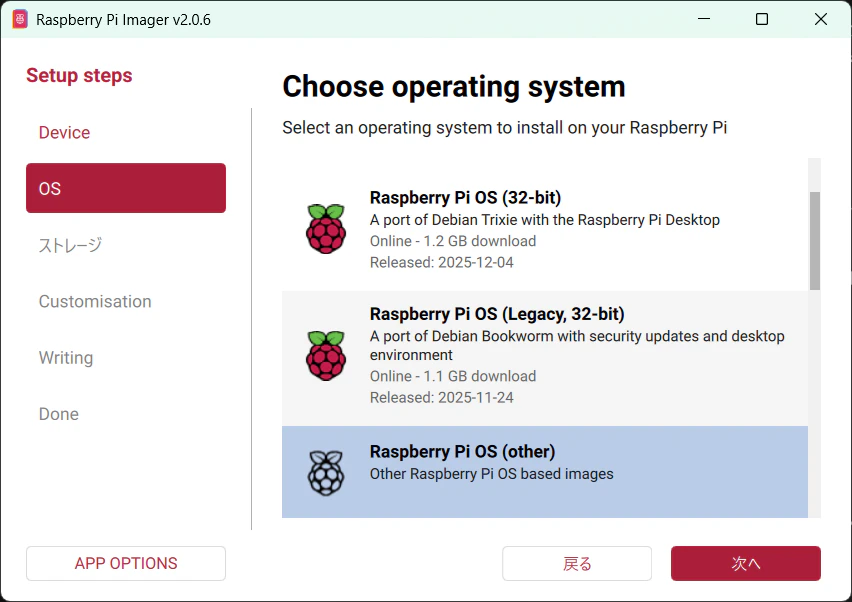
Task: Go to the Device setup step
Action: [126, 133]
